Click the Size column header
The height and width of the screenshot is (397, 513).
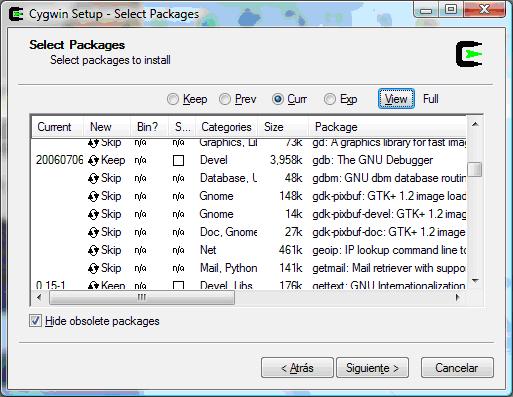(283, 127)
